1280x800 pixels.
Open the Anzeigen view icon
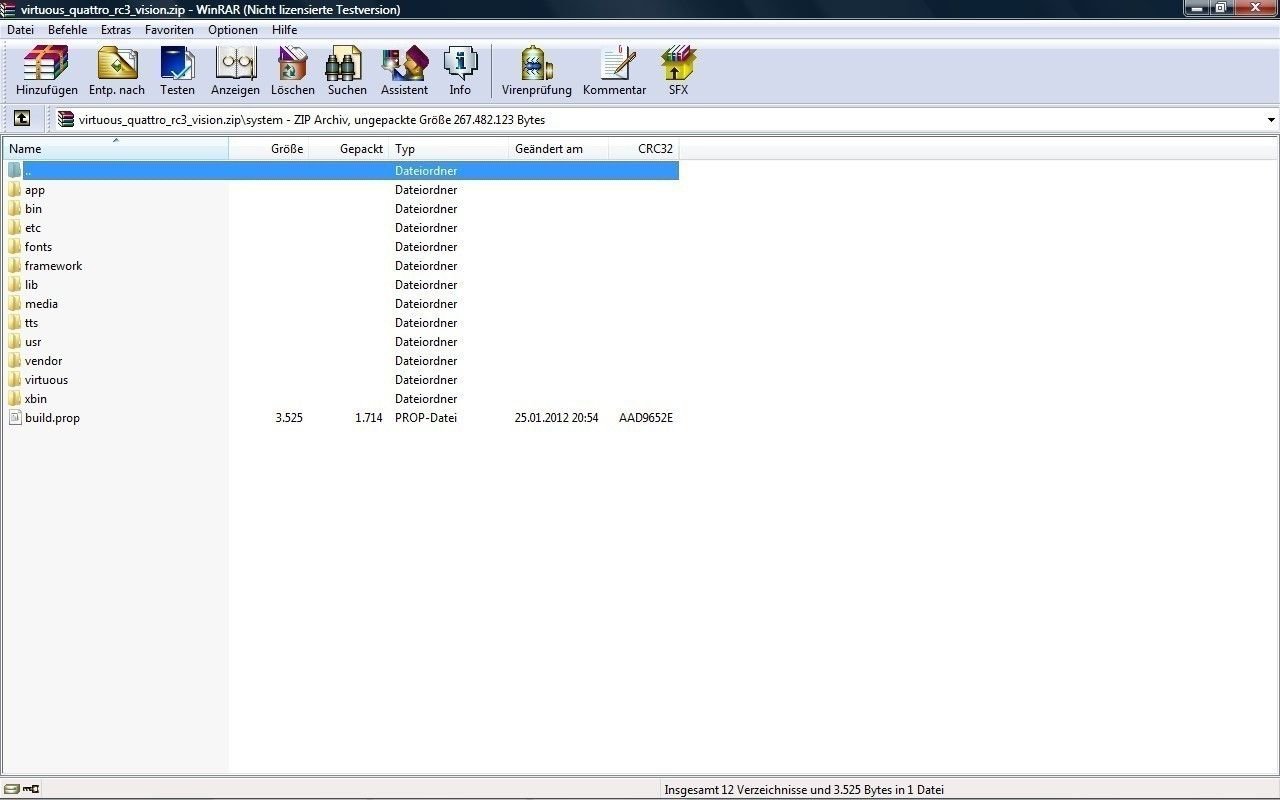(x=235, y=63)
